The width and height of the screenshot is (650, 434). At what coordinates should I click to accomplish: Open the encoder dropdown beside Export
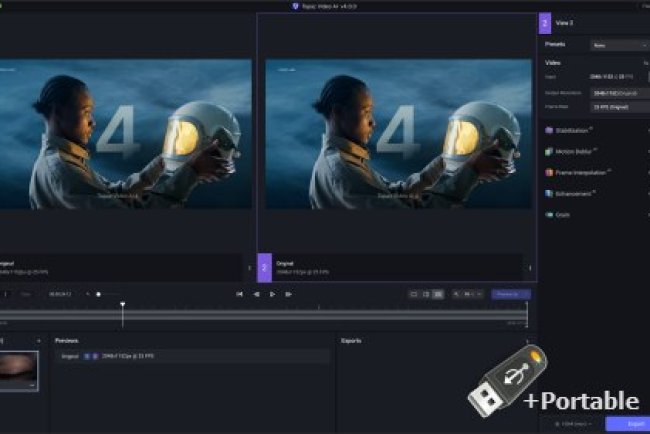tap(574, 424)
